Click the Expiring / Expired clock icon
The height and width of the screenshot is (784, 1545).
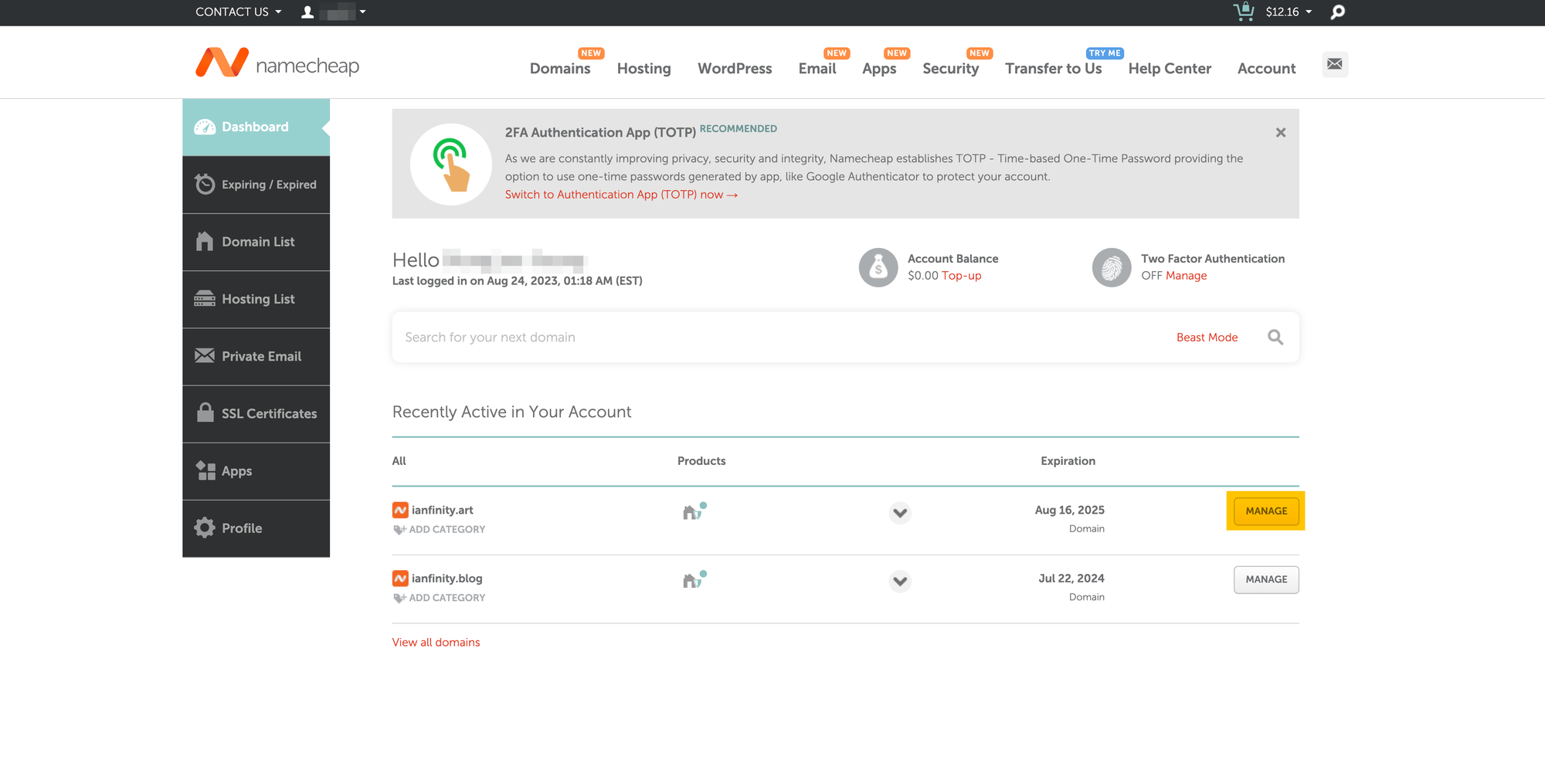tap(205, 184)
